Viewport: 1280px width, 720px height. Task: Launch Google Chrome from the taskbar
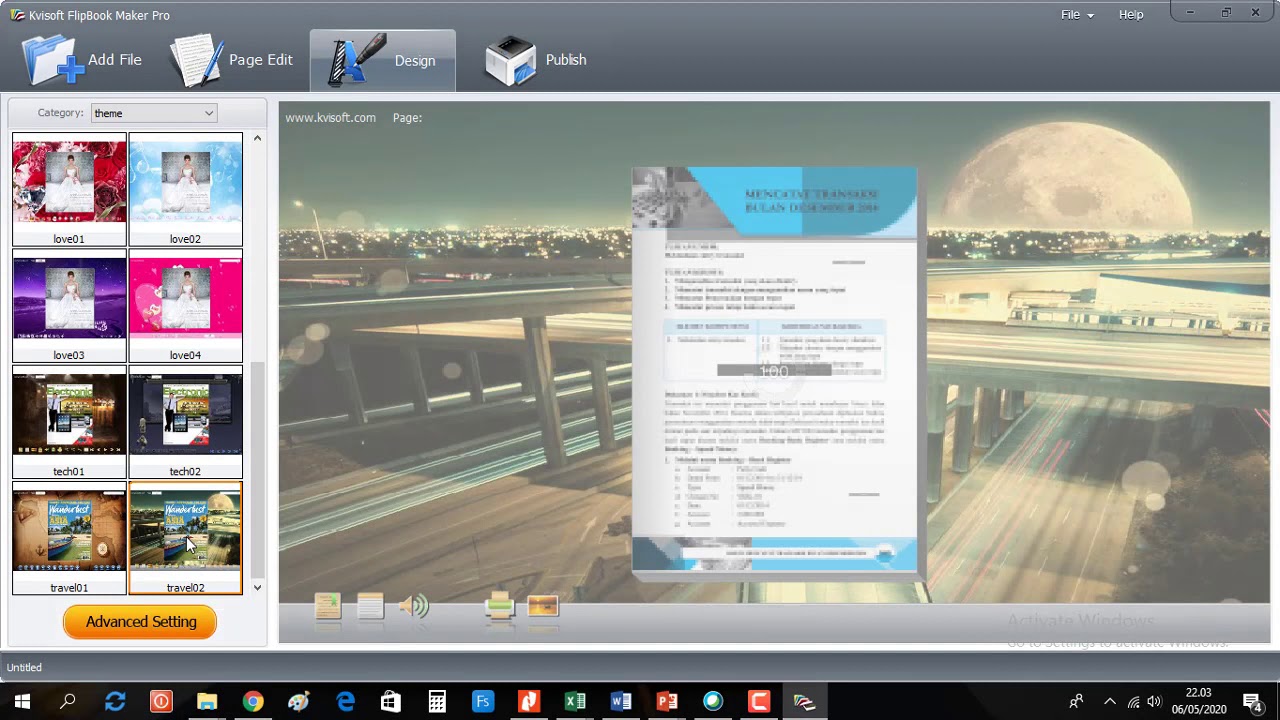coord(253,702)
